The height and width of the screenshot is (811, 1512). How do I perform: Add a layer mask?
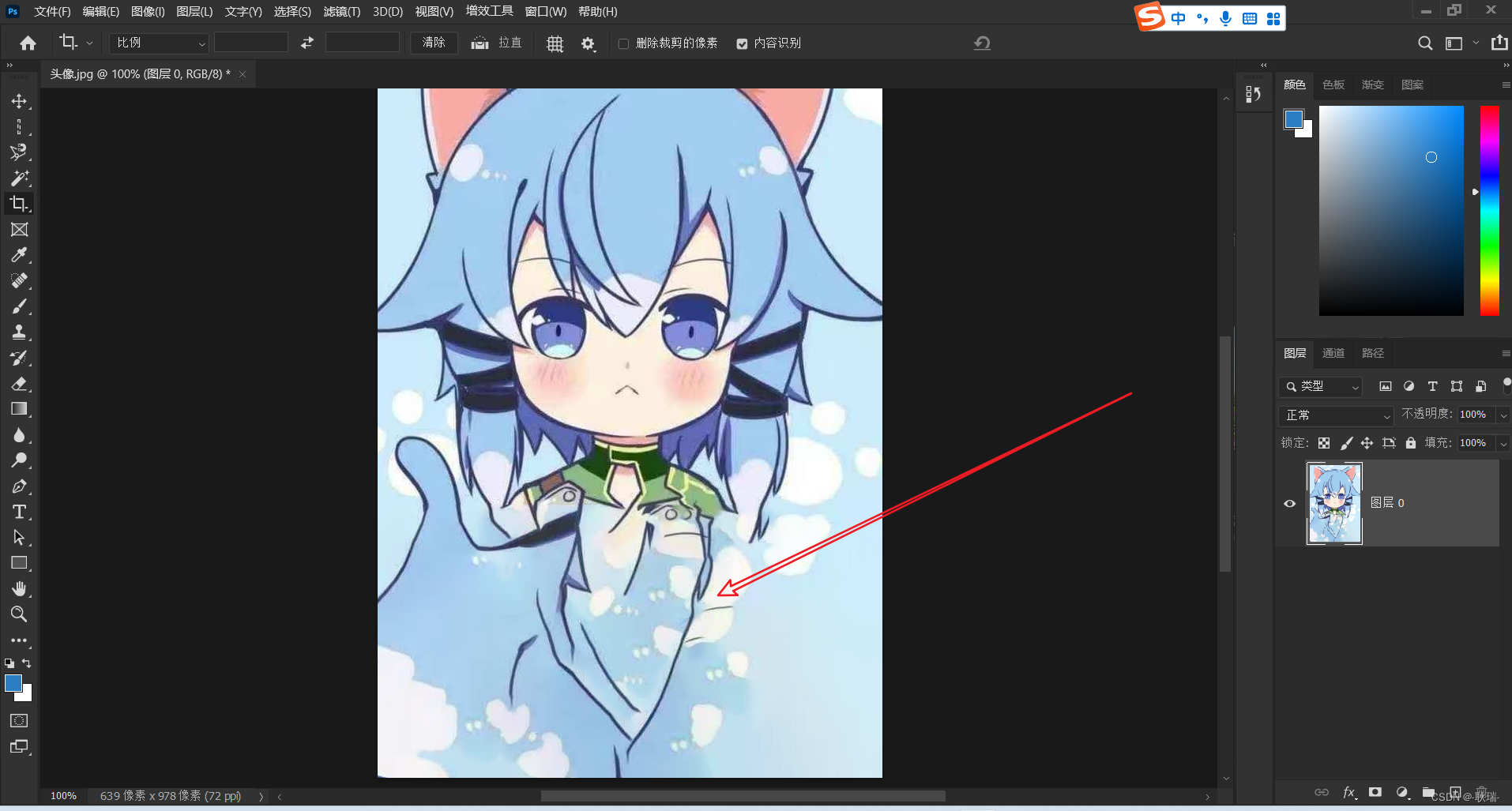1375,792
